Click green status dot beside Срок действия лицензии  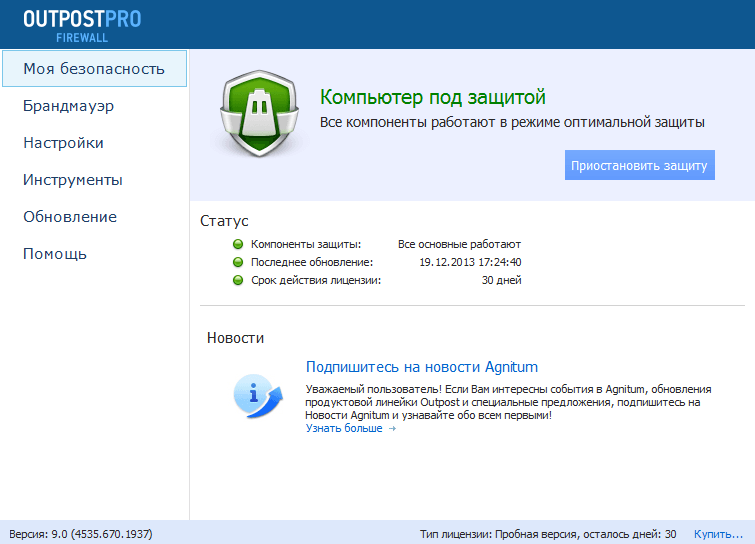[x=238, y=280]
